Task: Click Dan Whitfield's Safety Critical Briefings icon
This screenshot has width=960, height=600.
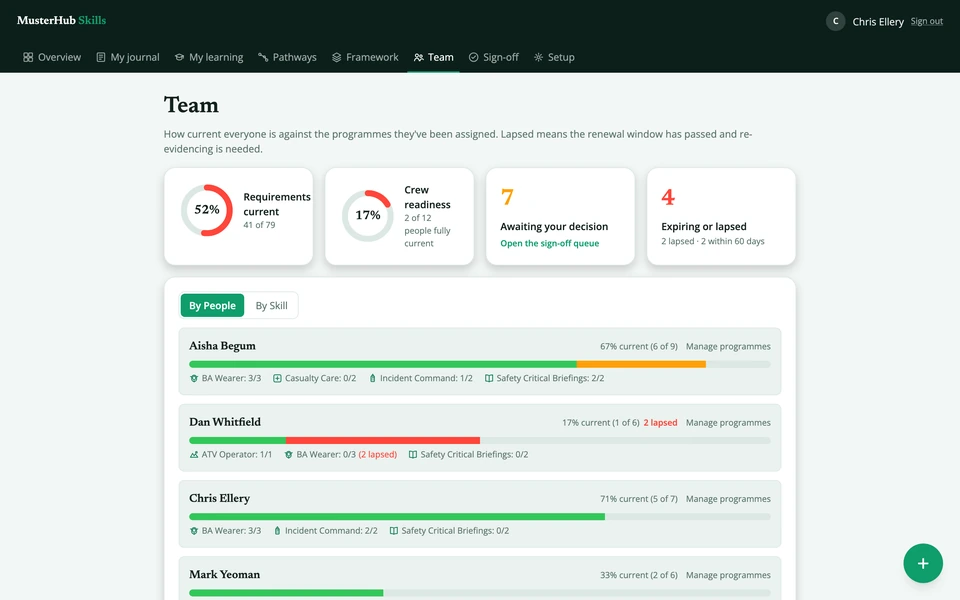Action: tap(413, 454)
